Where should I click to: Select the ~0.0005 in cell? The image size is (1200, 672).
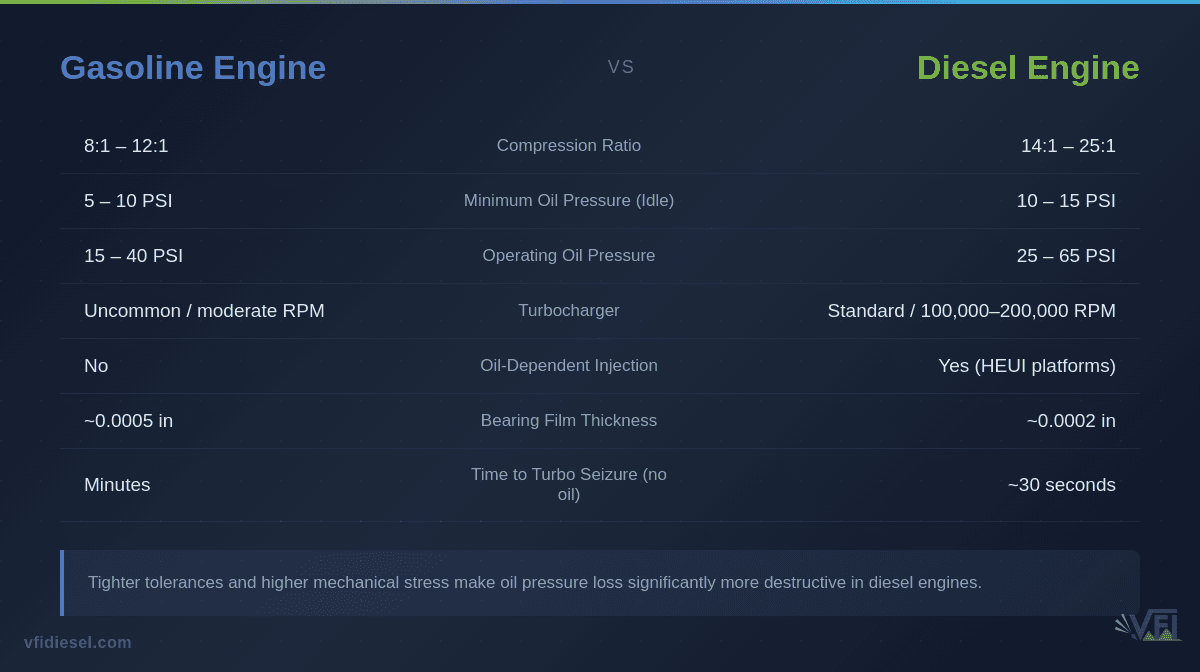coord(128,420)
